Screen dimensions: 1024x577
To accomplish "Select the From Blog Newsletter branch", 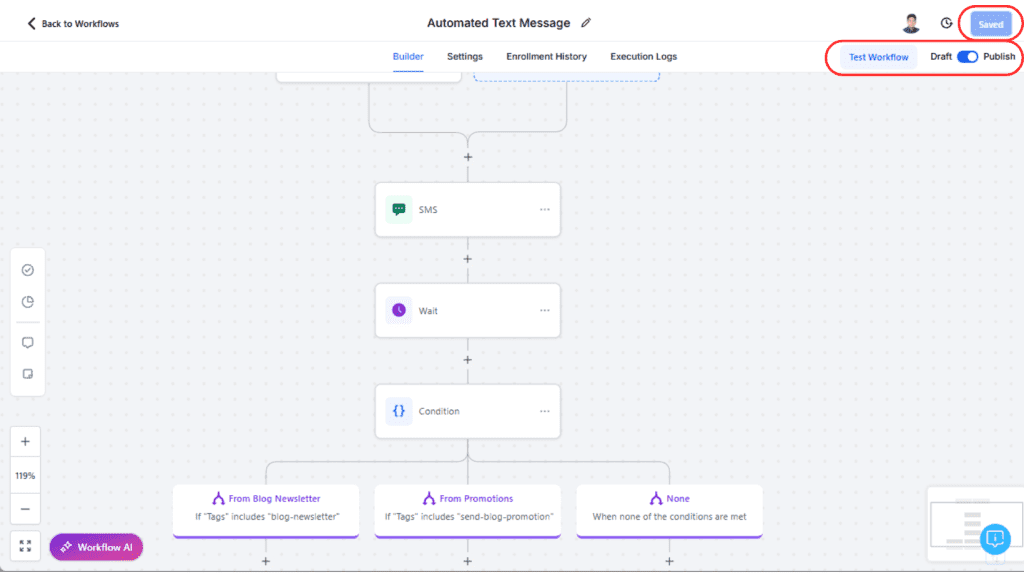I will (266, 508).
